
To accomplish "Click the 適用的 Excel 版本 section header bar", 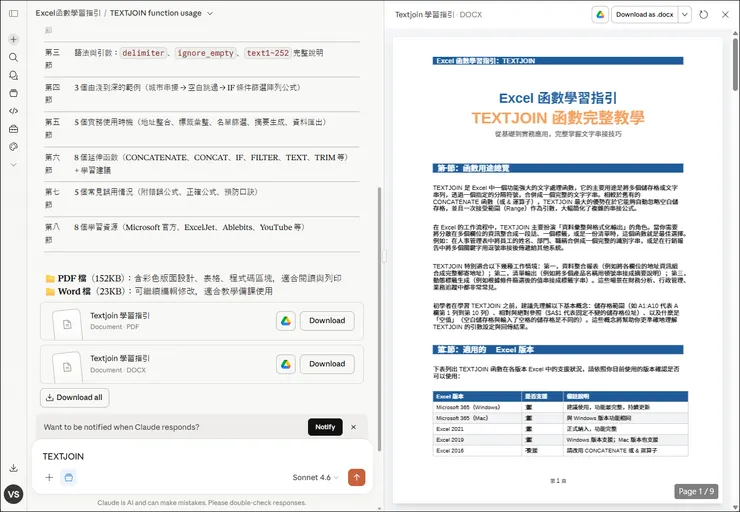I will point(558,350).
